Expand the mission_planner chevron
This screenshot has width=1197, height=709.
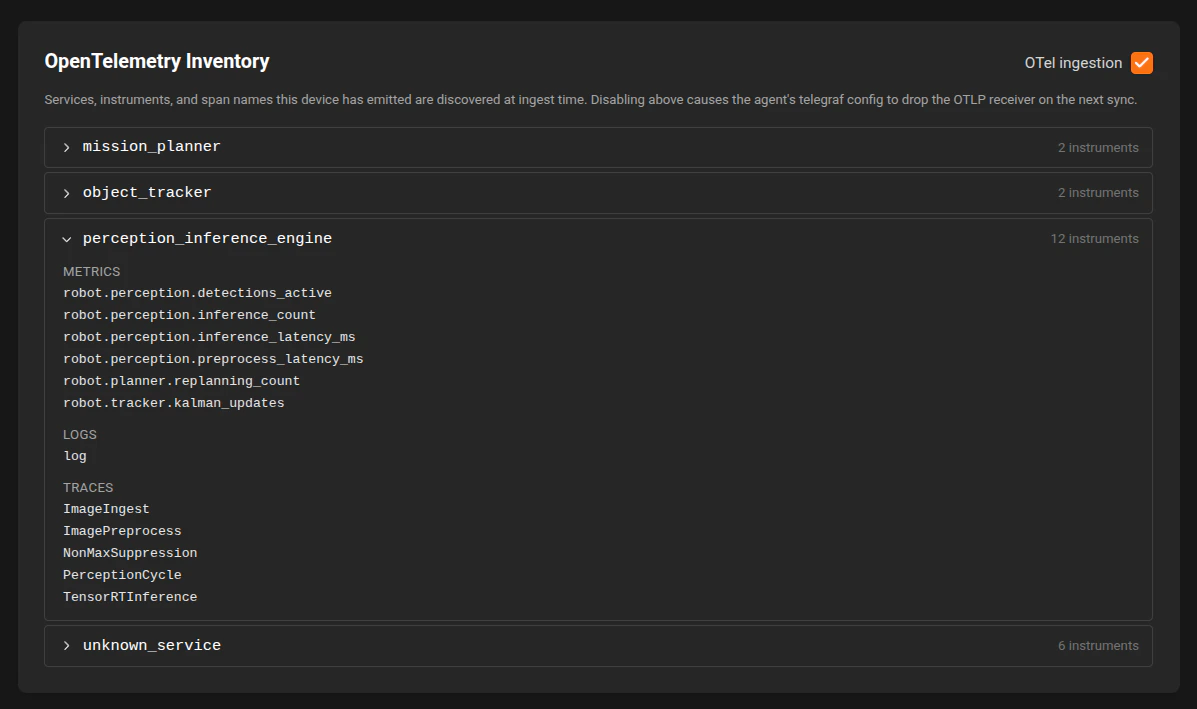click(66, 147)
